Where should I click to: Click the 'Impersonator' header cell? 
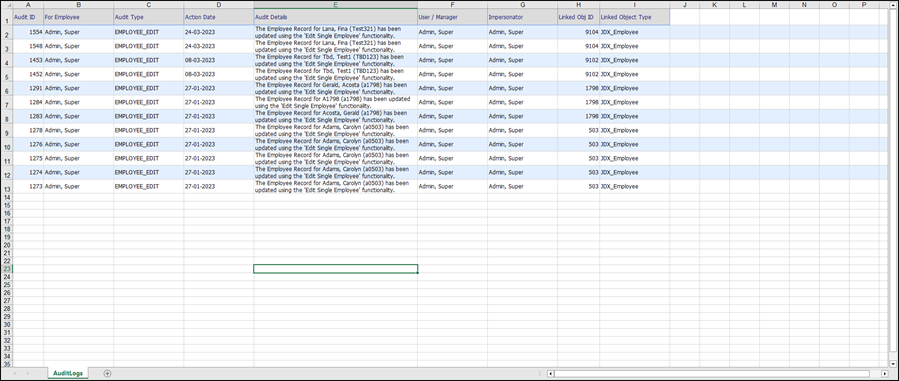(x=522, y=17)
